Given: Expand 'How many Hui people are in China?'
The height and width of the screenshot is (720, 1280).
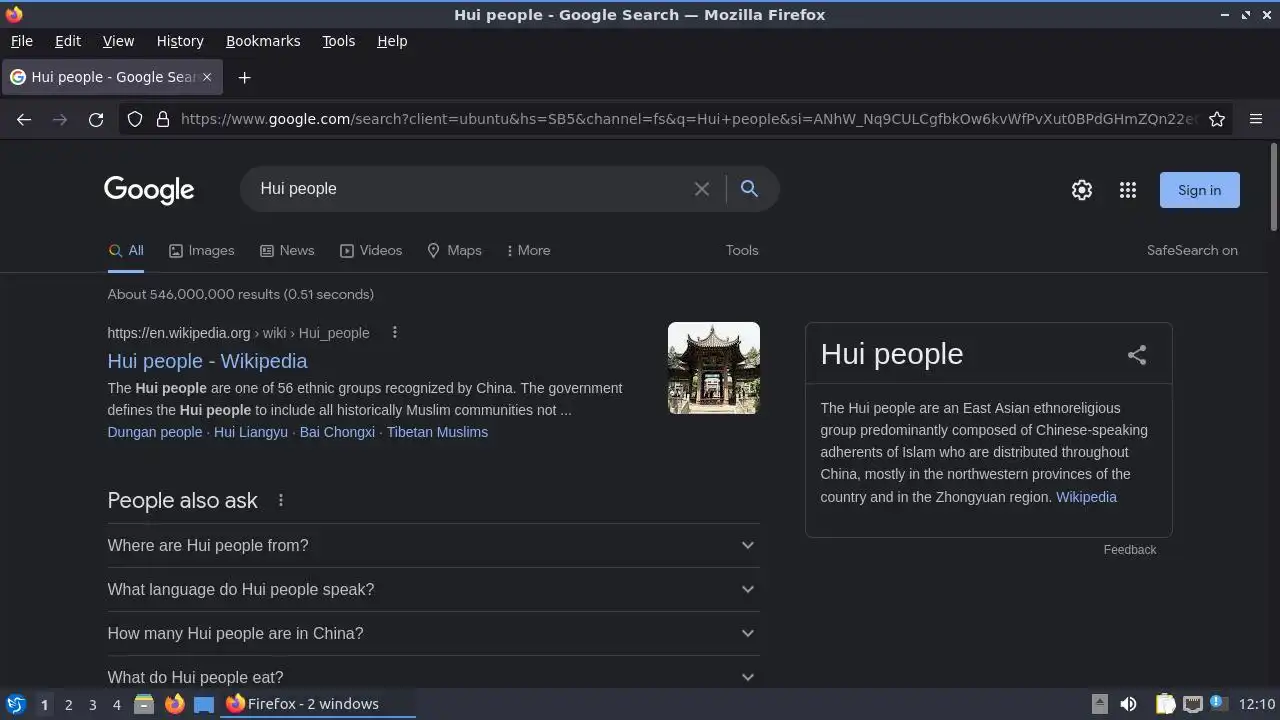Looking at the screenshot, I should click(433, 633).
